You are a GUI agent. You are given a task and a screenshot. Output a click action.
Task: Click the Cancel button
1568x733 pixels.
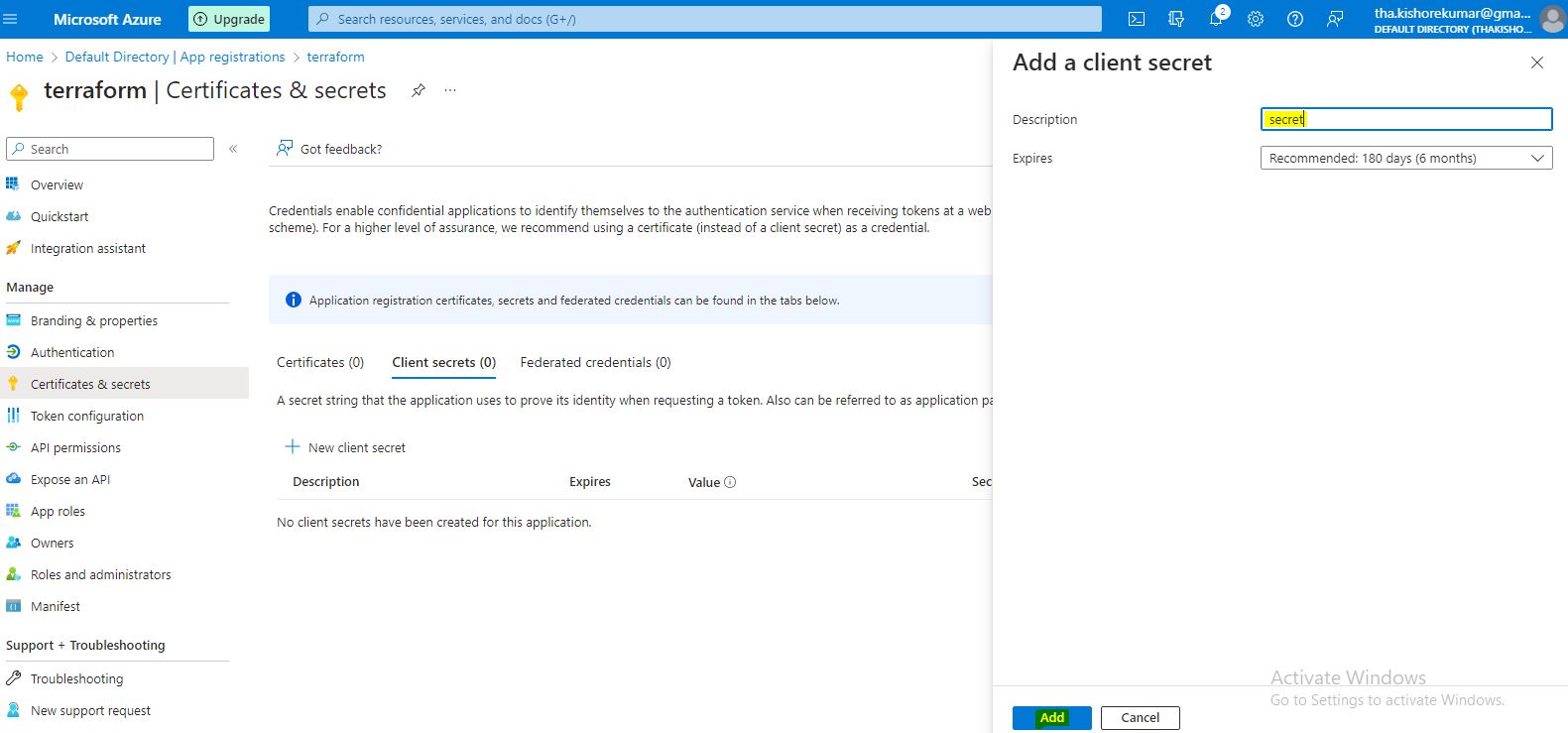[x=1140, y=717]
